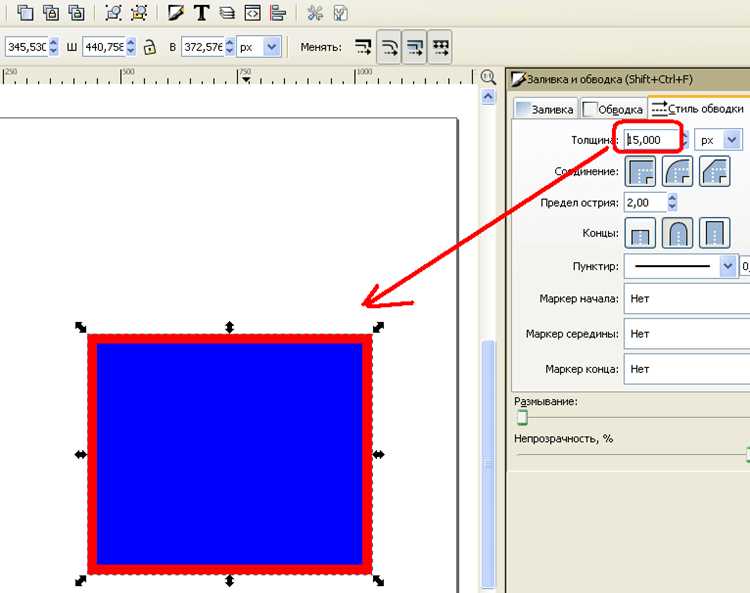
Task: Click the Предел острия 2,00 field
Action: click(646, 202)
